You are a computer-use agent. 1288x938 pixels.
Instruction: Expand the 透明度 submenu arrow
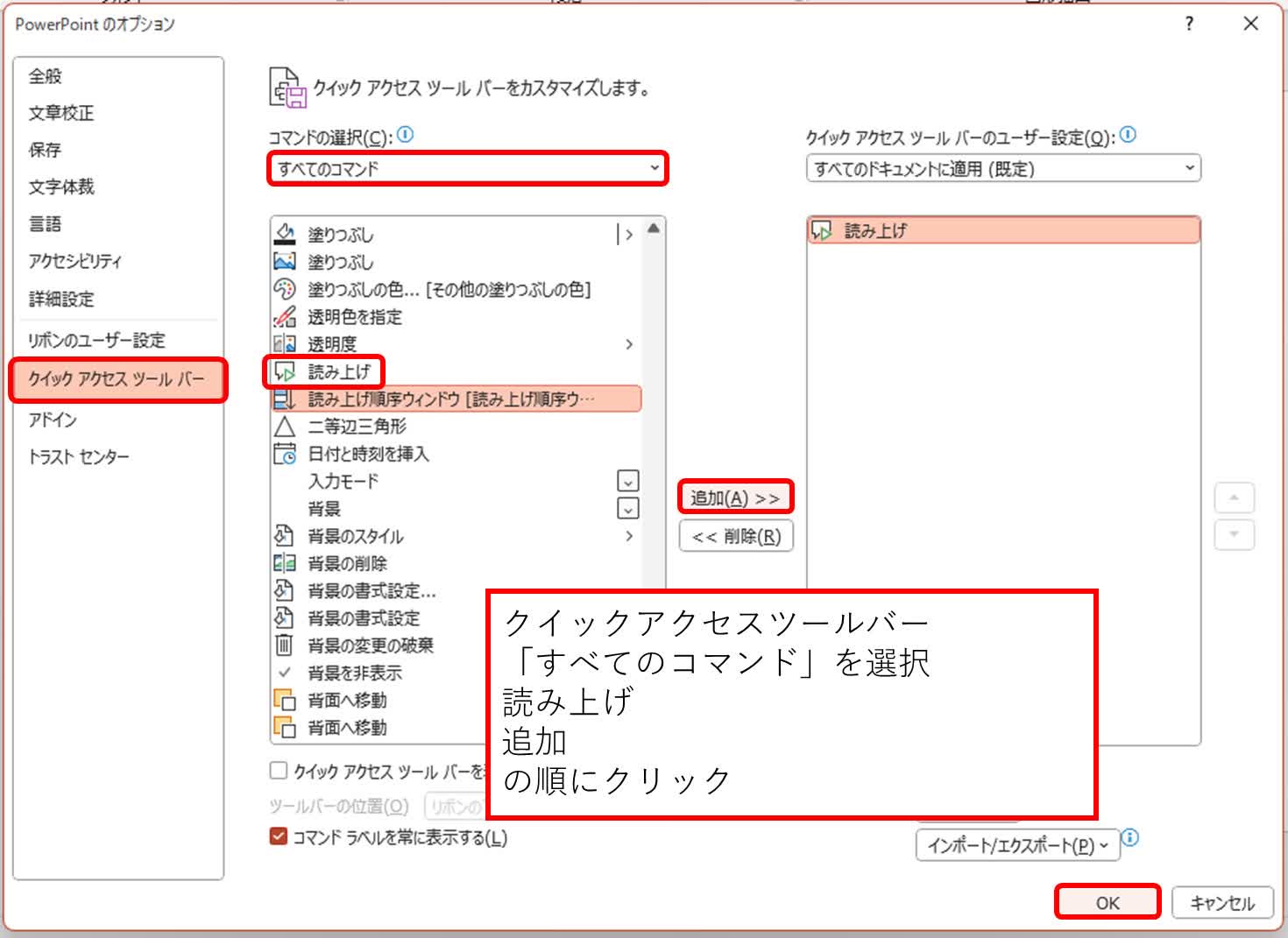[629, 344]
